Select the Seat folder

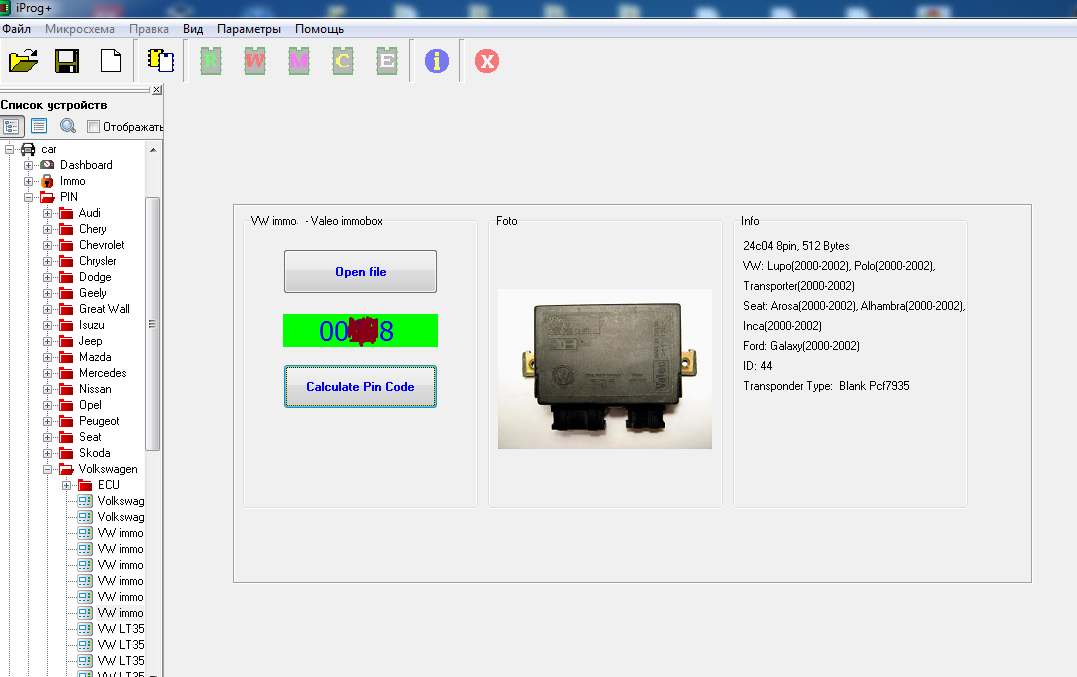tap(90, 437)
